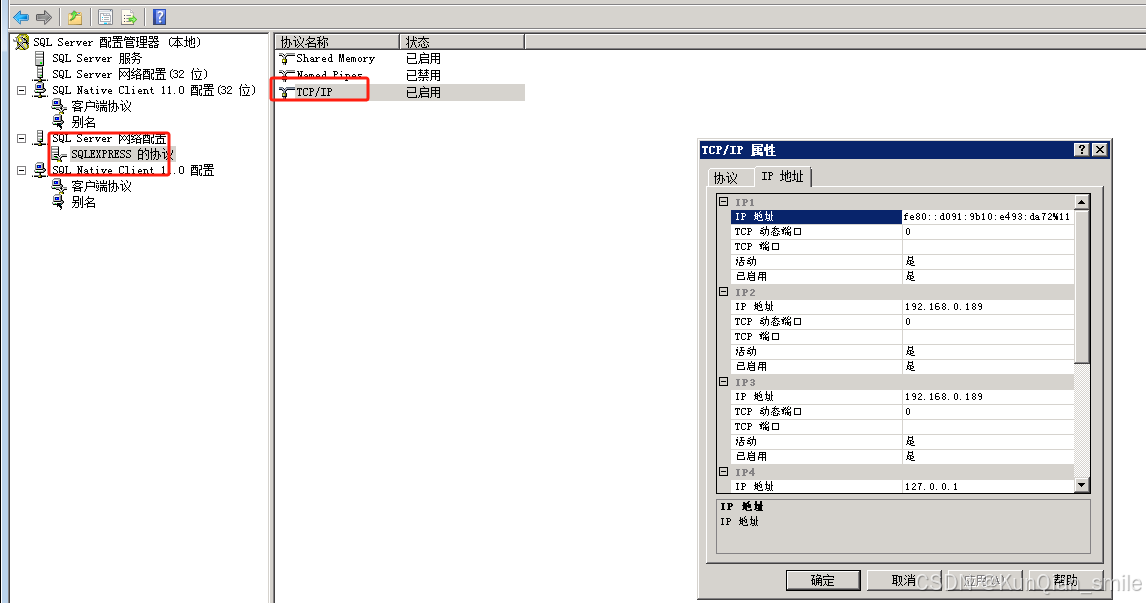Click the Forward arrow toolbar icon
This screenshot has height=603, width=1146.
pyautogui.click(x=44, y=17)
